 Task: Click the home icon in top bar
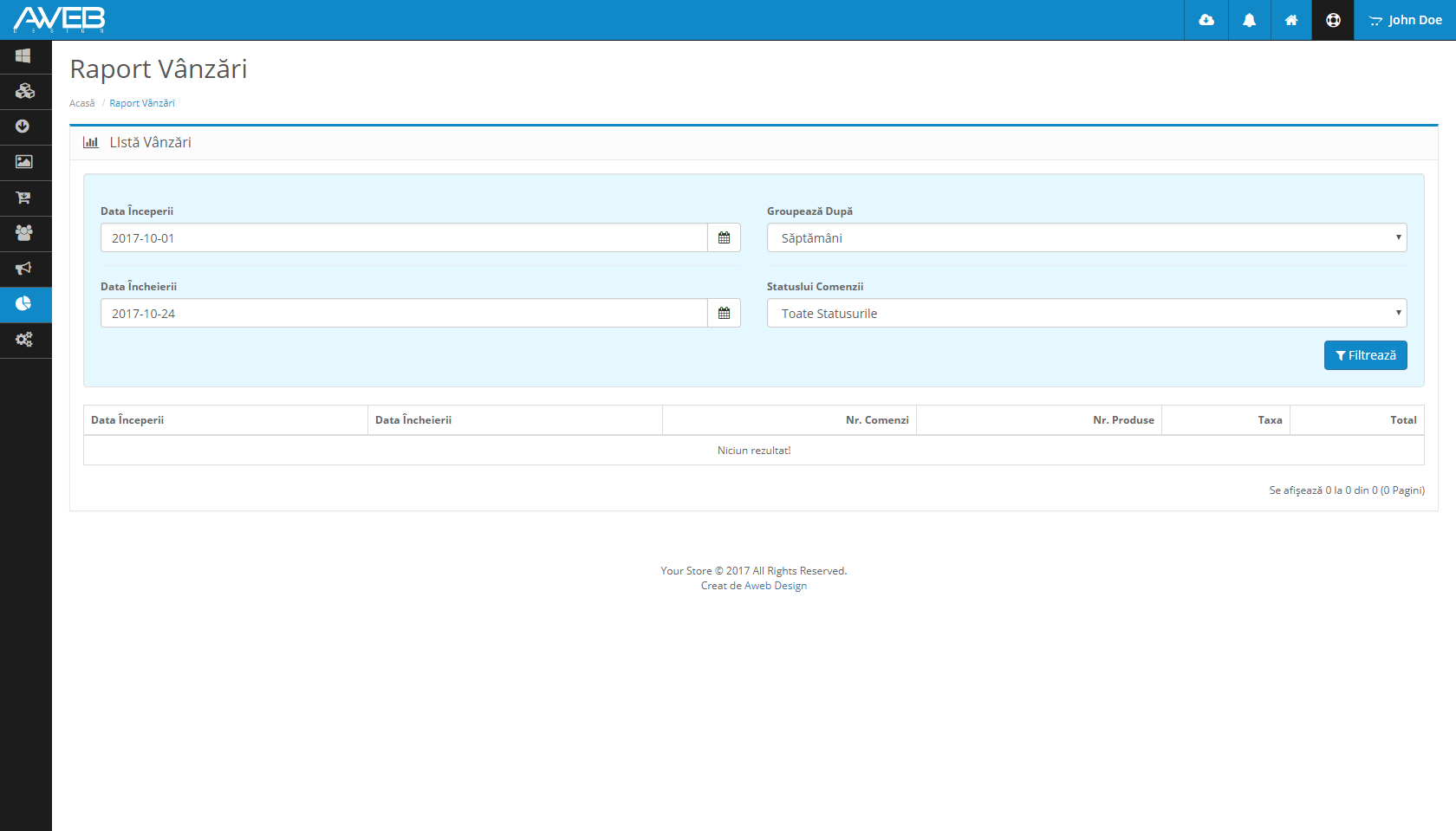click(x=1290, y=20)
